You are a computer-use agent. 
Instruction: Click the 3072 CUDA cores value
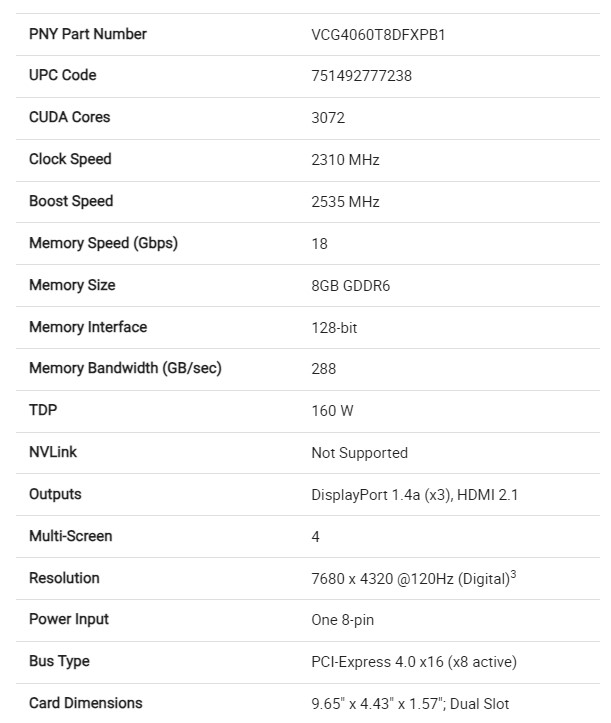click(328, 118)
